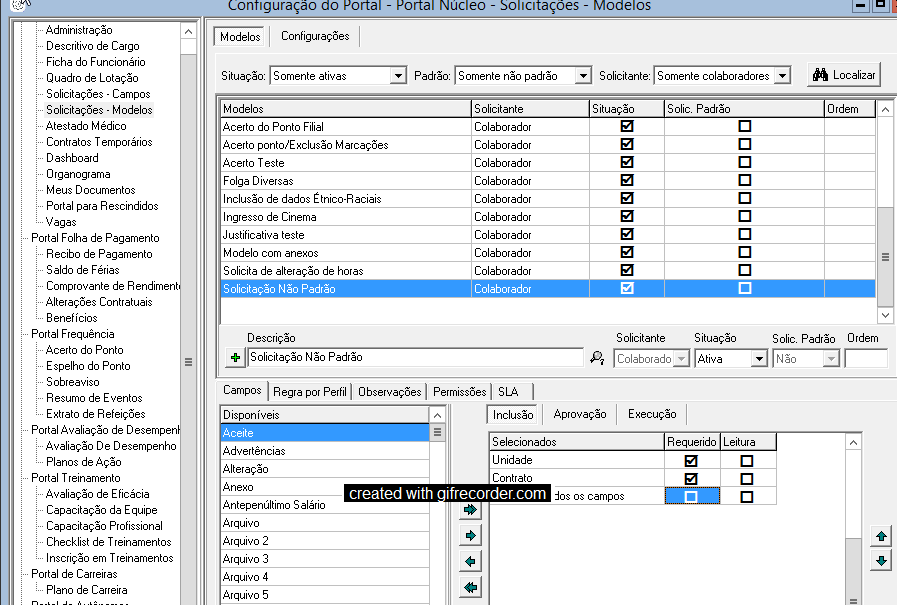Click the magnifier search icon after Descrição field

(x=597, y=358)
